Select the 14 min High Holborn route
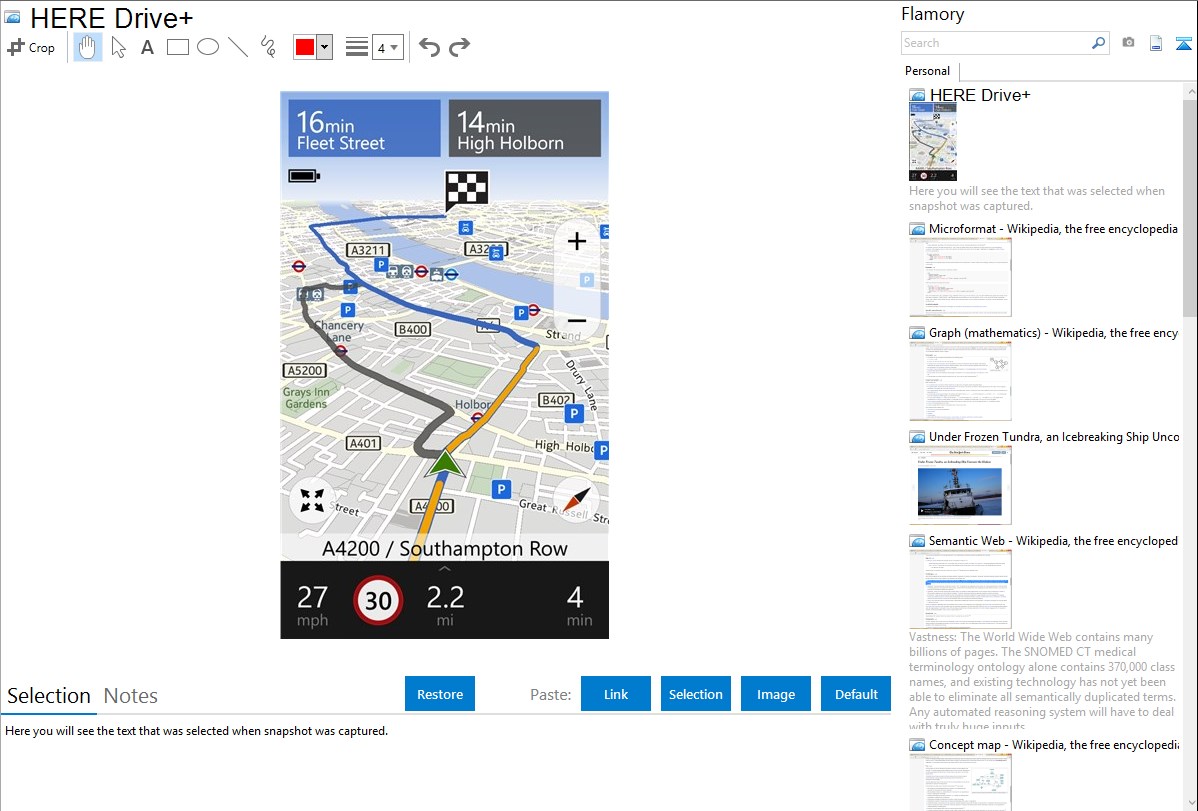The height and width of the screenshot is (811, 1198). pyautogui.click(x=525, y=128)
